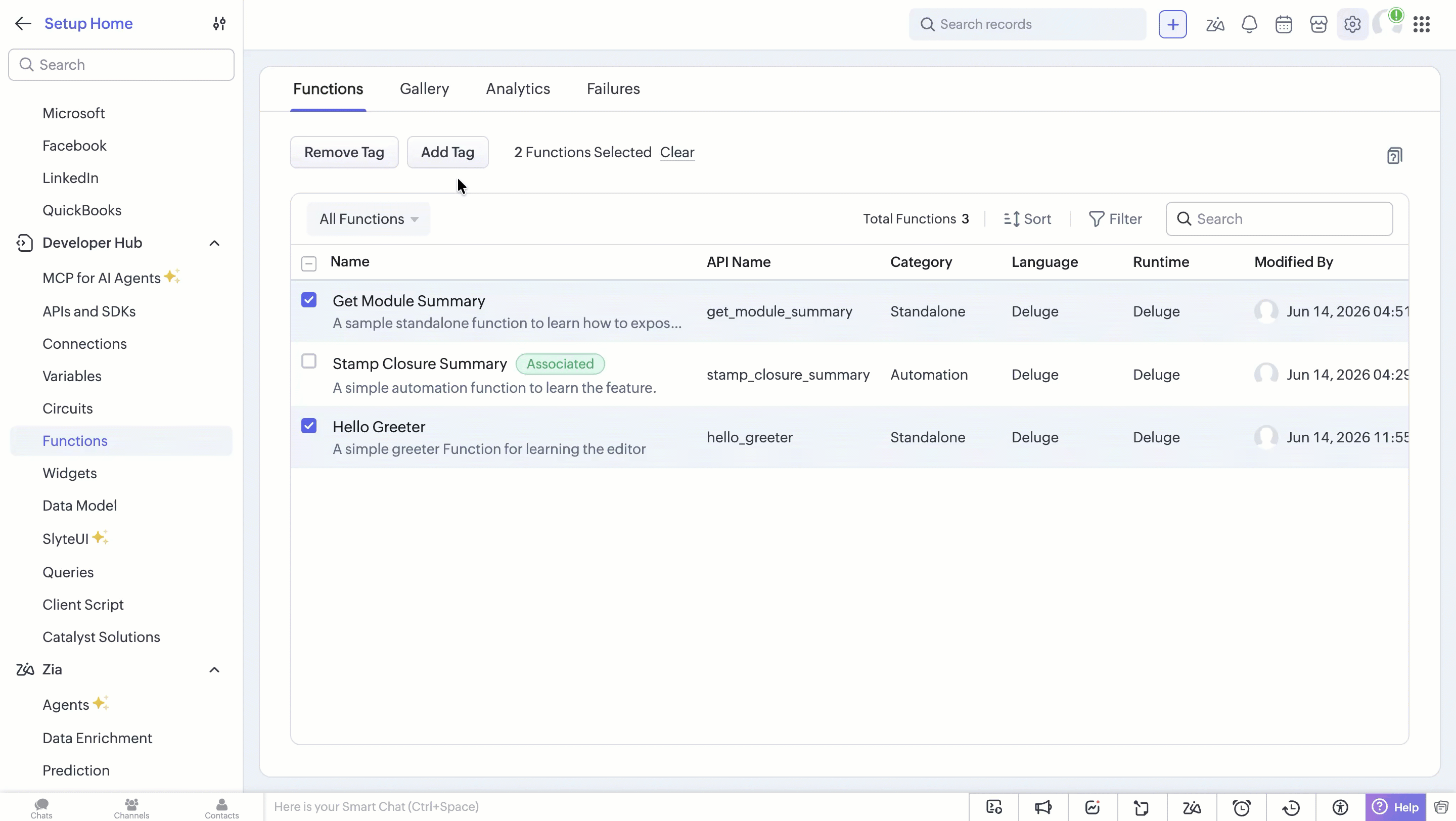Click the Smart Chat input bar
1456x821 pixels.
616,807
